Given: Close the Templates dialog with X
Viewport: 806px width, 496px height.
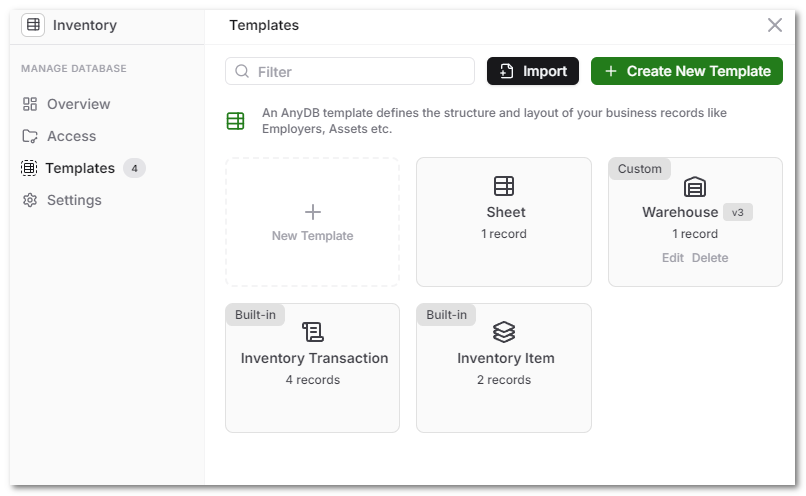Looking at the screenshot, I should [x=775, y=25].
